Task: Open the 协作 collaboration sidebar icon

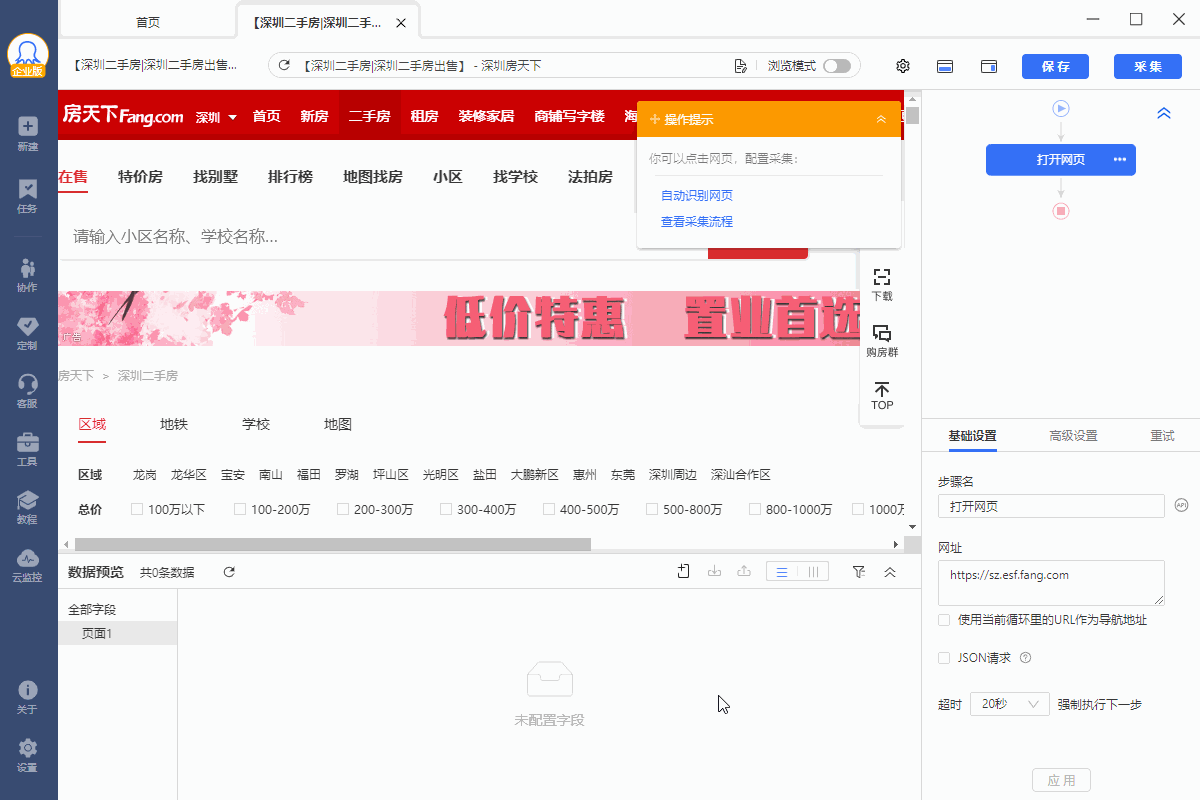Action: click(28, 275)
